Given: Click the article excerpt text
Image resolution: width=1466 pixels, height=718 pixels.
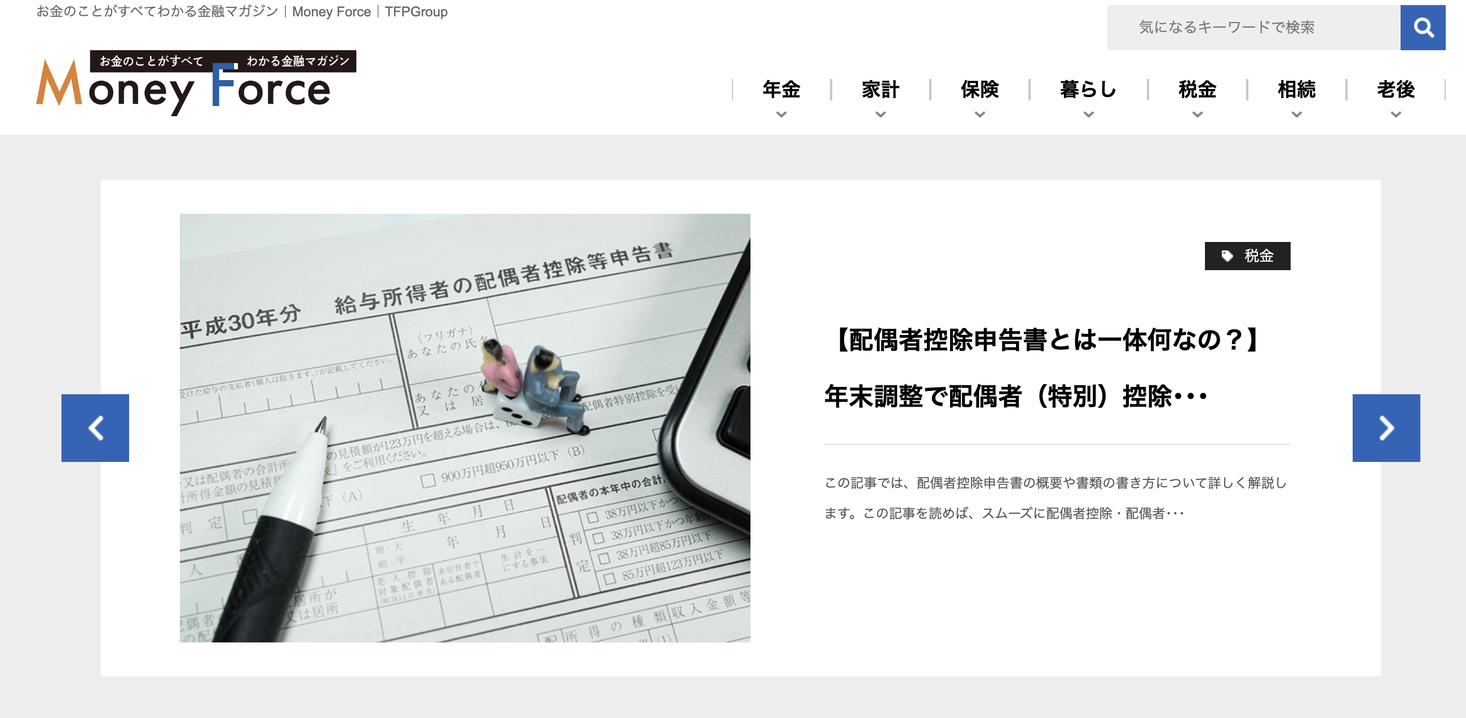Looking at the screenshot, I should pyautogui.click(x=1054, y=495).
